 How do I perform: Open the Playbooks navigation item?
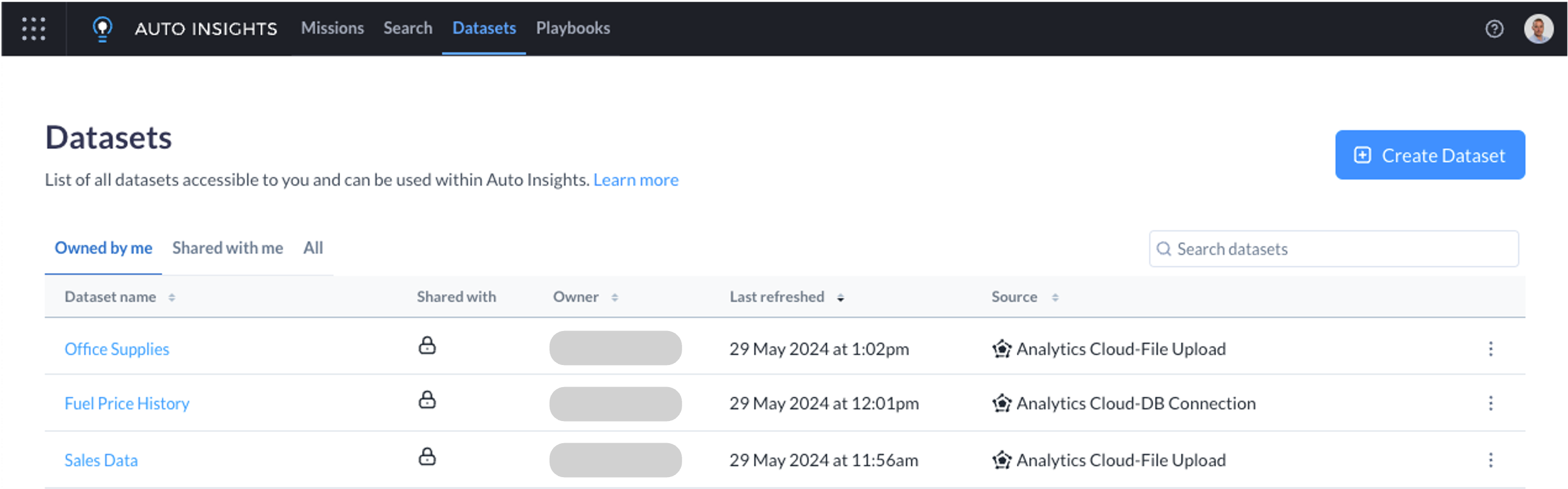pyautogui.click(x=572, y=28)
